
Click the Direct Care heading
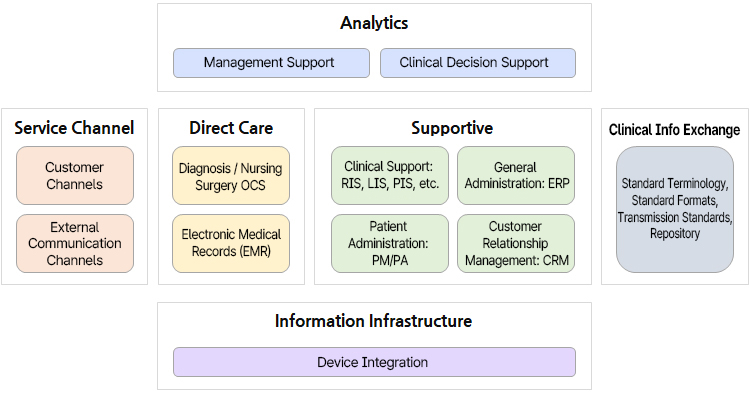click(231, 128)
